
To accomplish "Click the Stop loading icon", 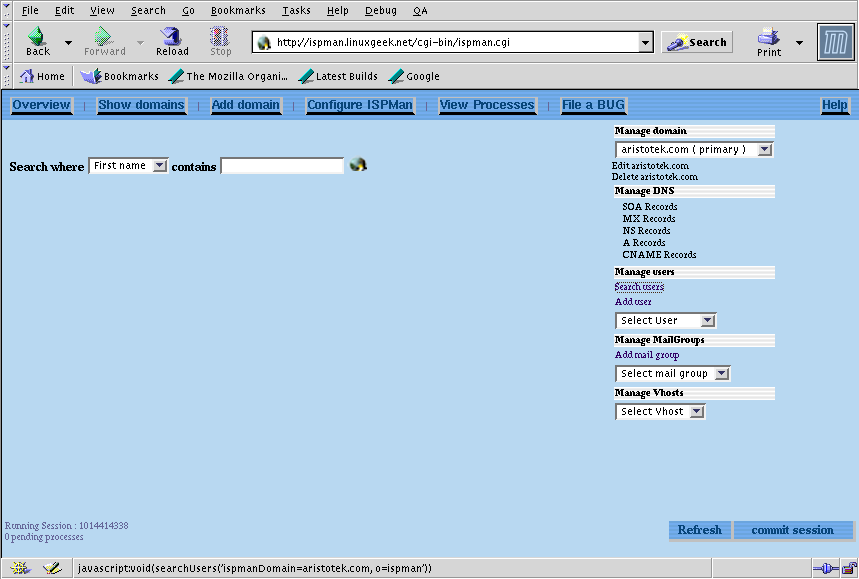I will (220, 42).
